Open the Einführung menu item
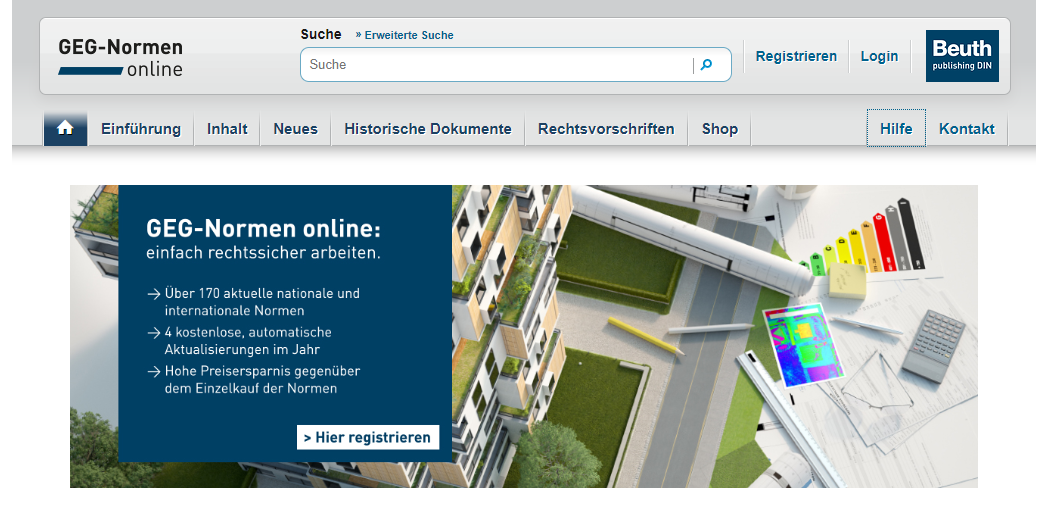 point(141,129)
